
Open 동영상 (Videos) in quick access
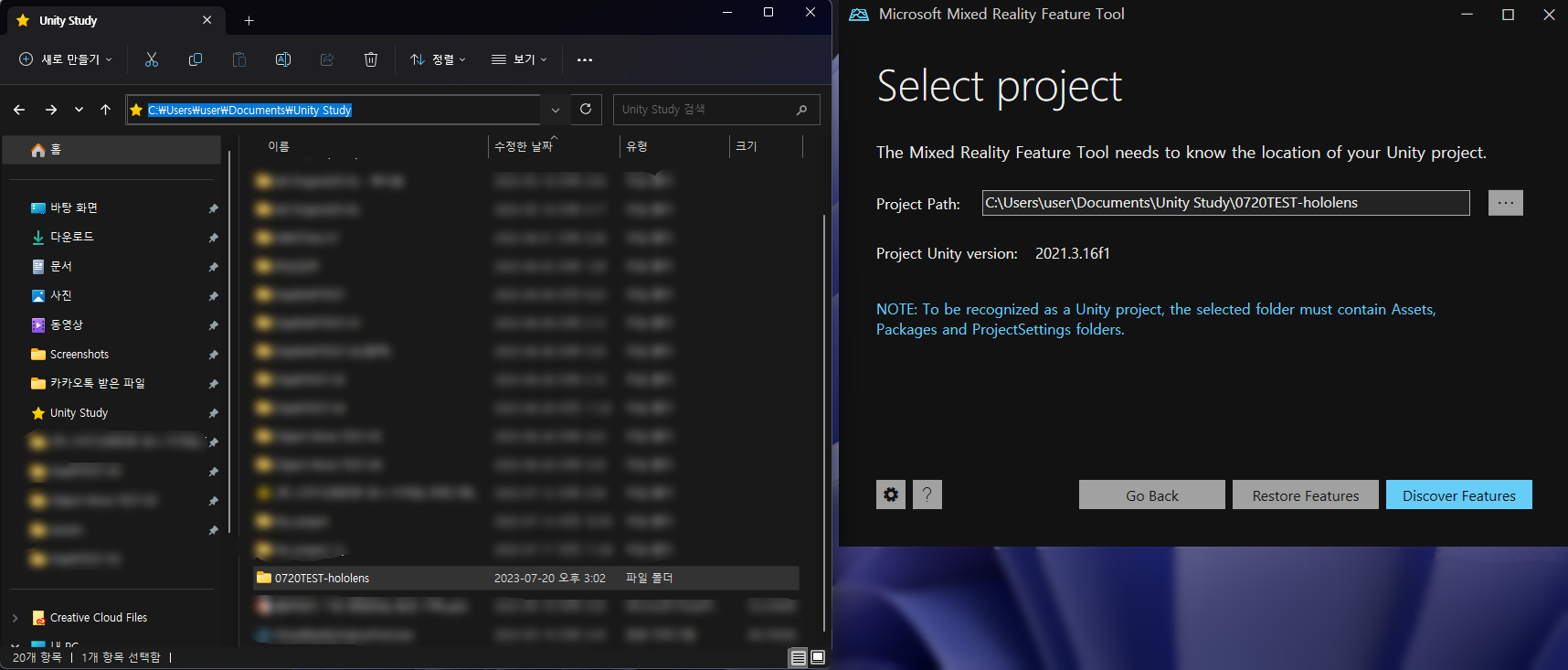[x=67, y=325]
